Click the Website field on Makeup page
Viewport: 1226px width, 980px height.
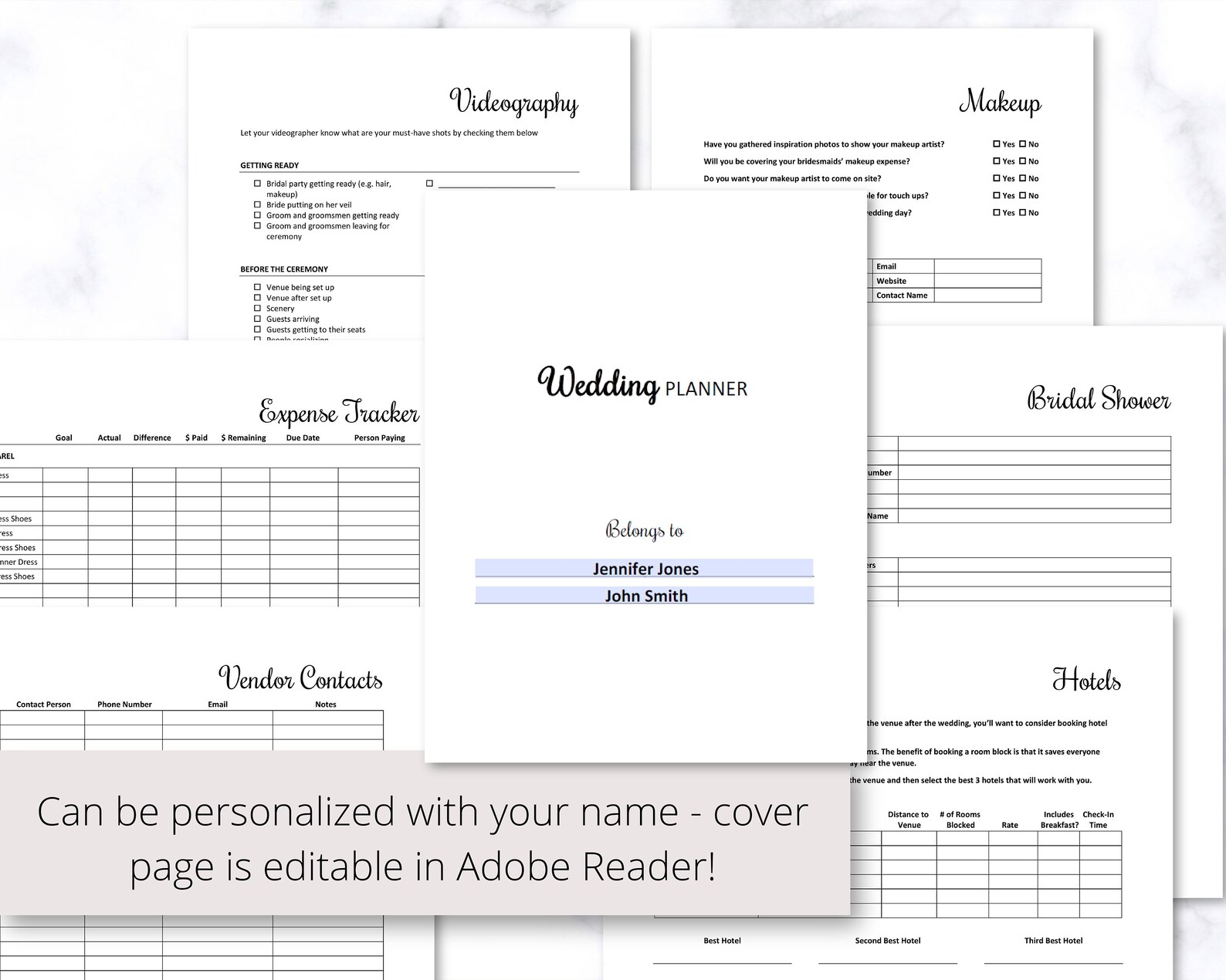click(x=987, y=281)
